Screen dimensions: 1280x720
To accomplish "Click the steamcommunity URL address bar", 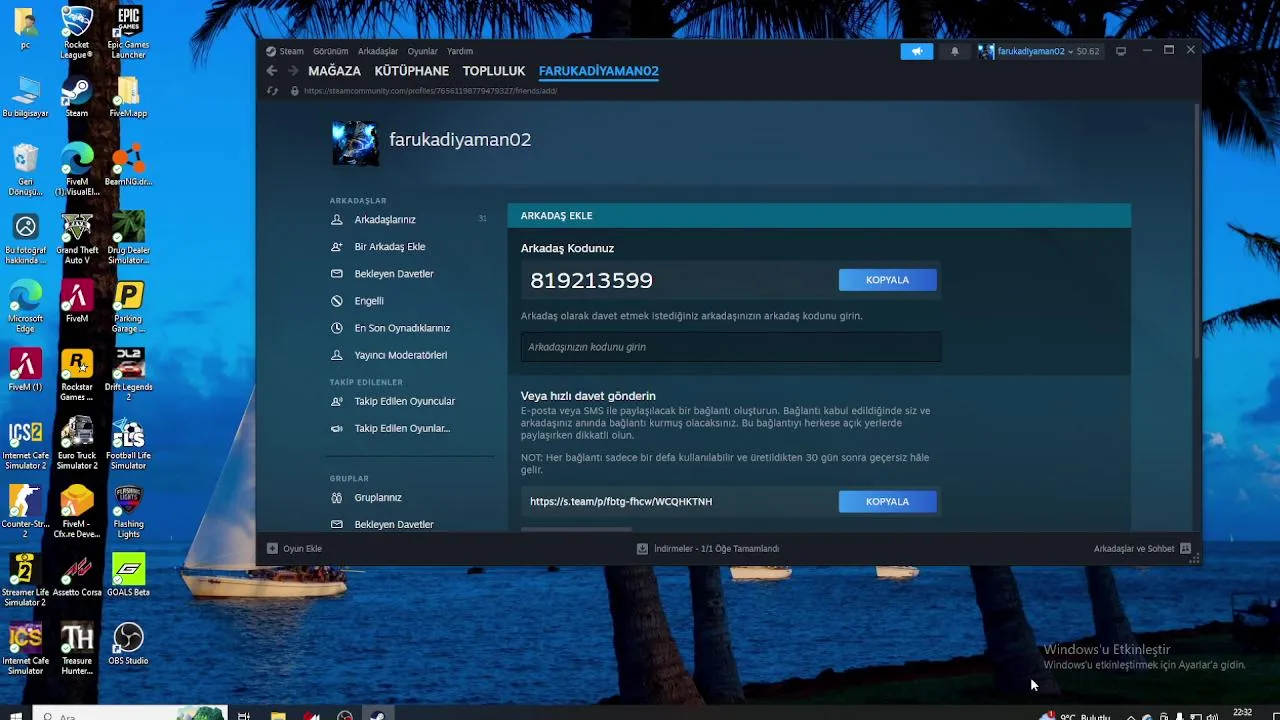I will (x=430, y=91).
